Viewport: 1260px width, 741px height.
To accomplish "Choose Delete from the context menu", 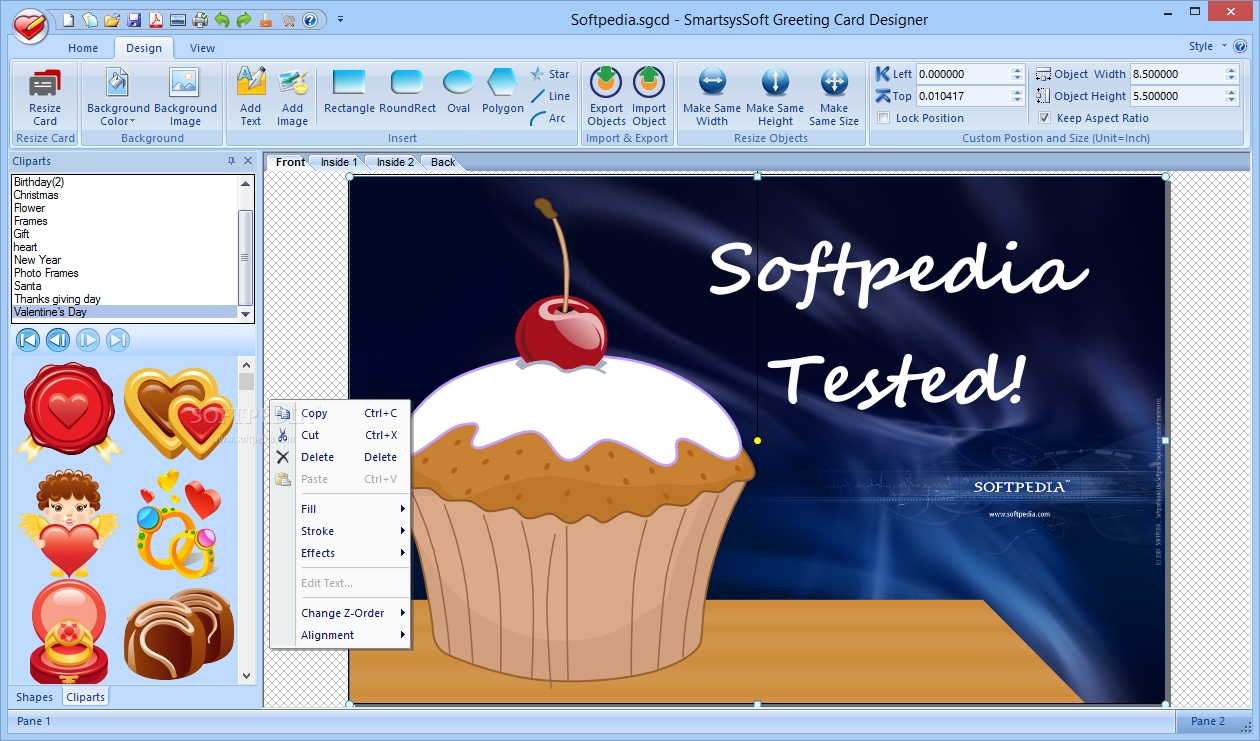I will (x=340, y=457).
